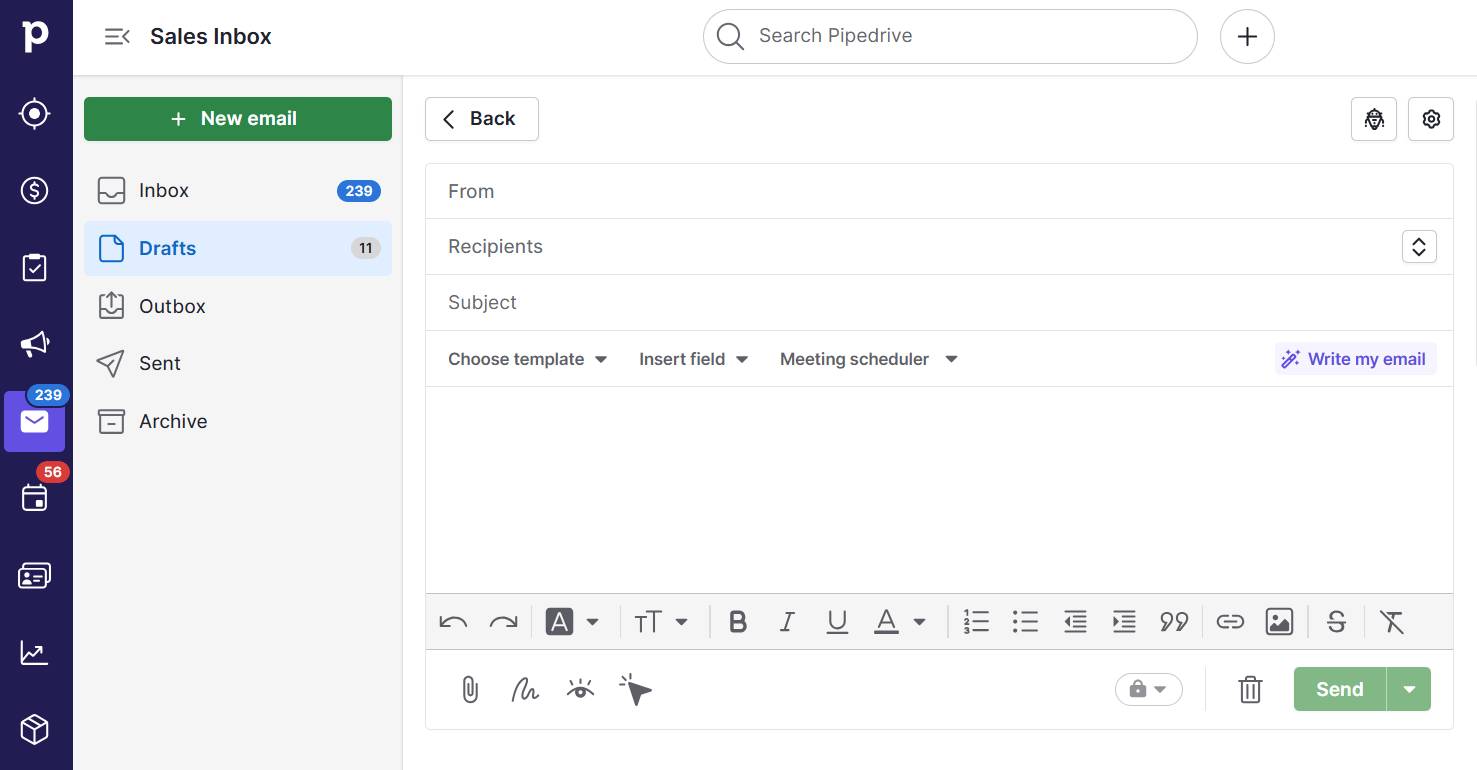
Task: Open the Contacts section in the sidebar
Action: [34, 575]
